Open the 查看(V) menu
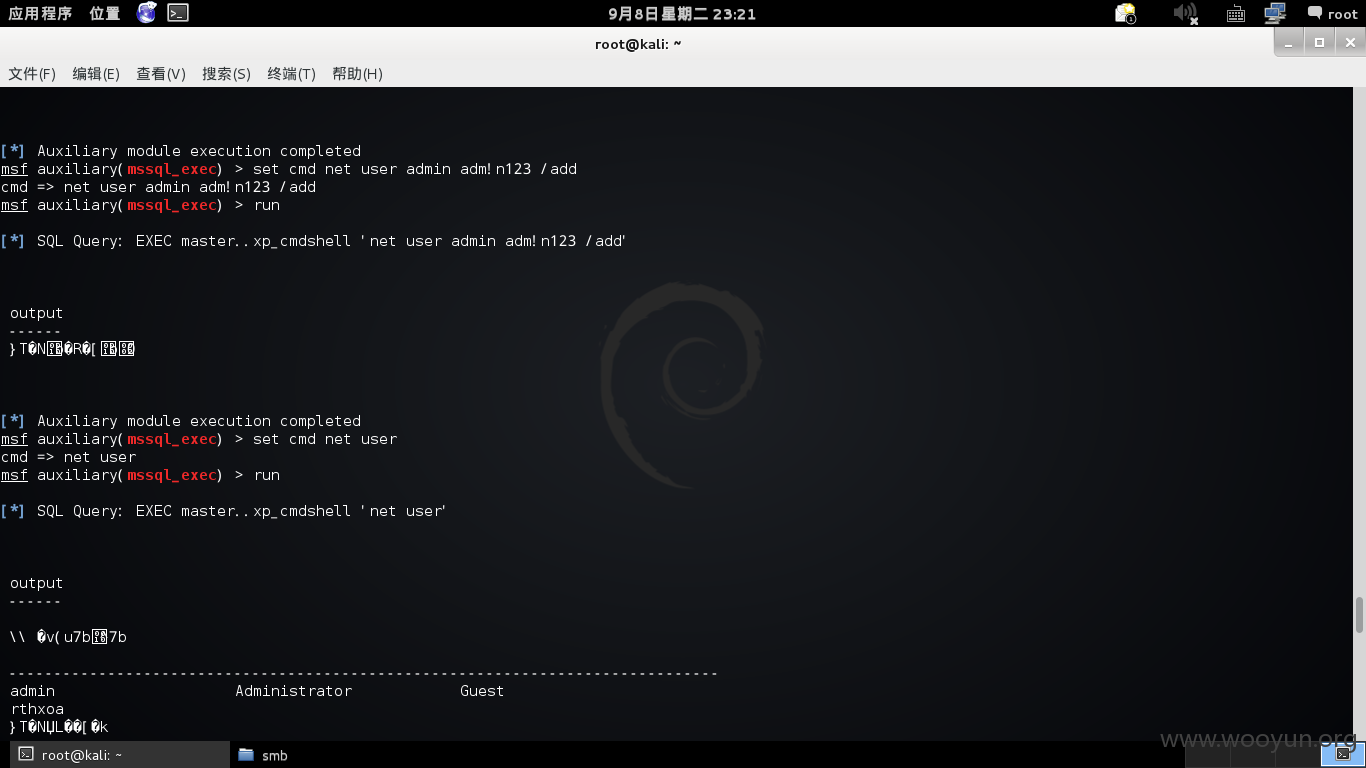This screenshot has width=1366, height=768. (x=161, y=74)
